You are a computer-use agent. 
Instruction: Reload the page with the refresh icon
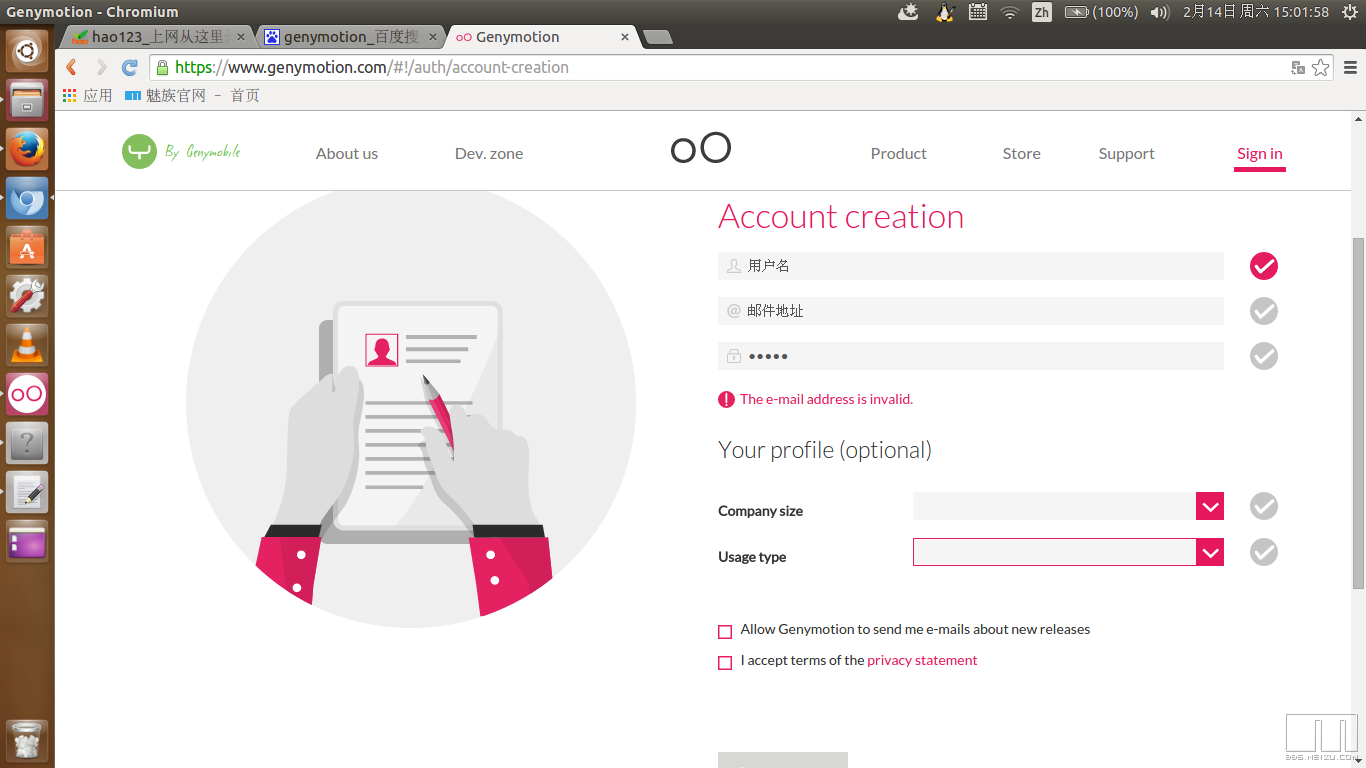(129, 68)
